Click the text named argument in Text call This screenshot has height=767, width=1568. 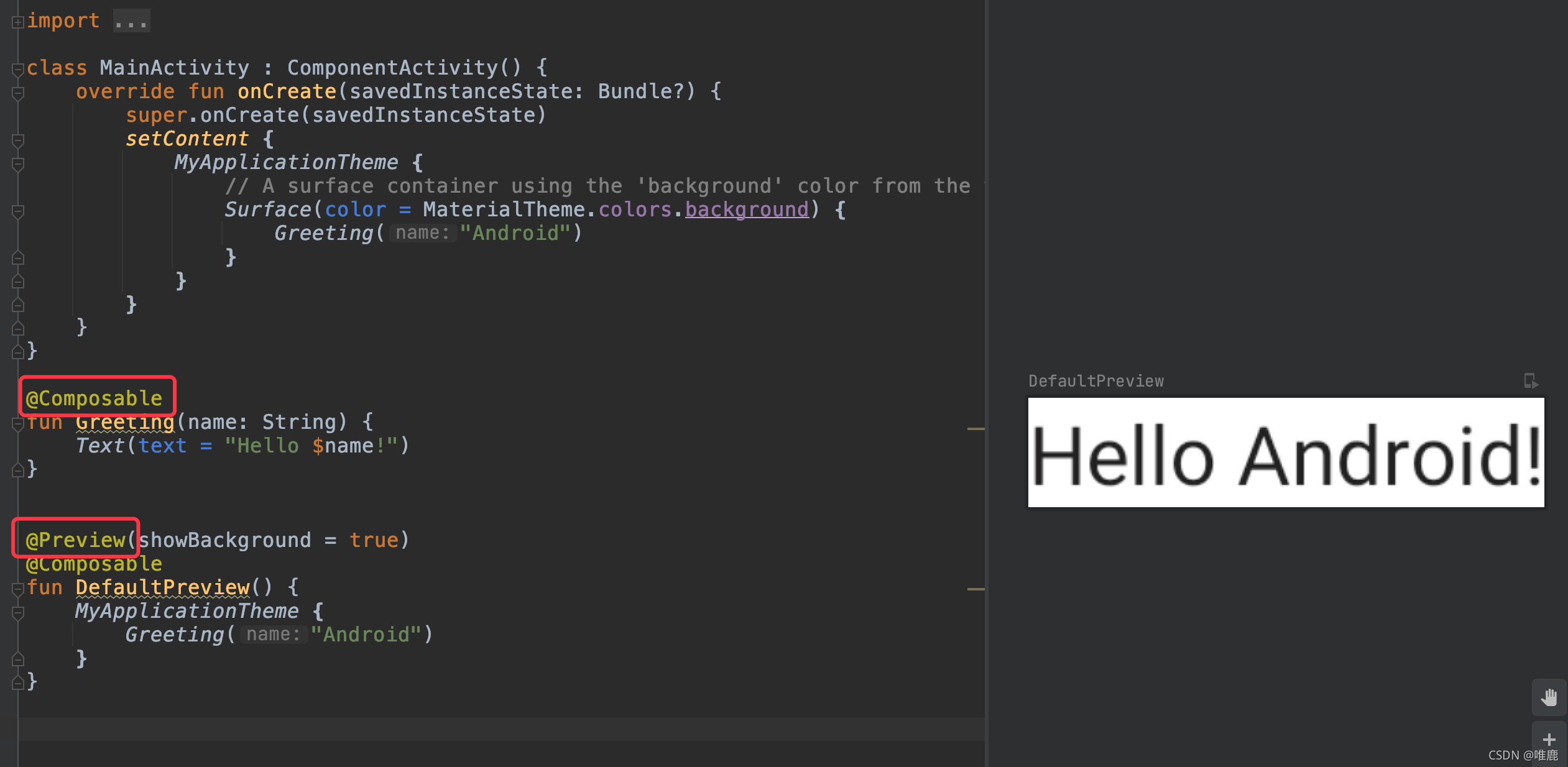pos(162,446)
